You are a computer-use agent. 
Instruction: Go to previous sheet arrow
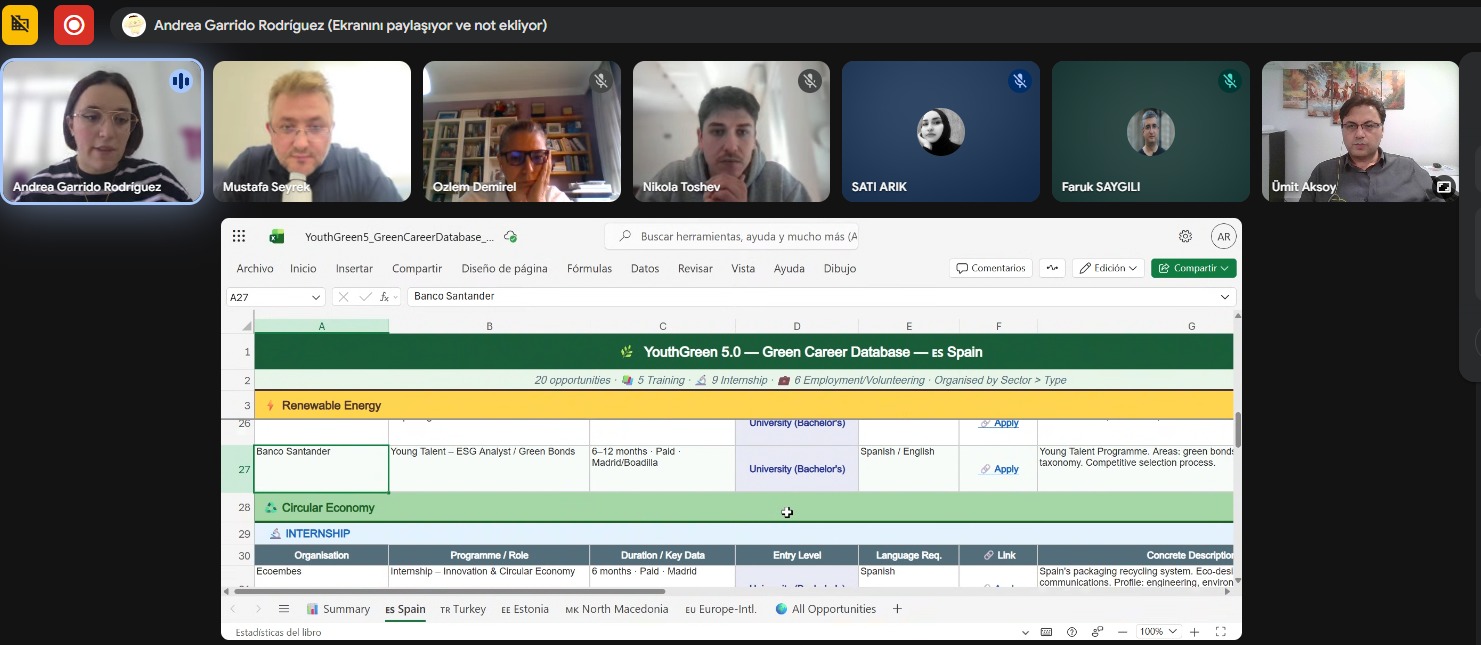click(x=233, y=609)
